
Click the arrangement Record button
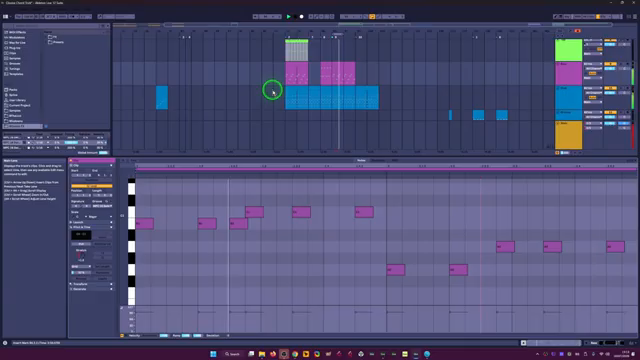[x=302, y=17]
